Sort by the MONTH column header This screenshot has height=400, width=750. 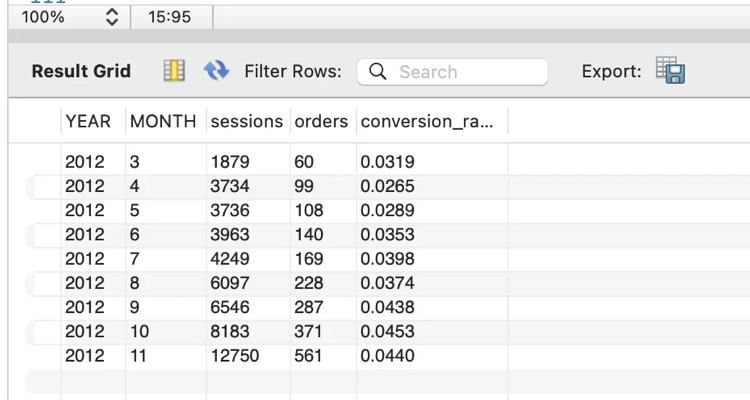point(163,121)
